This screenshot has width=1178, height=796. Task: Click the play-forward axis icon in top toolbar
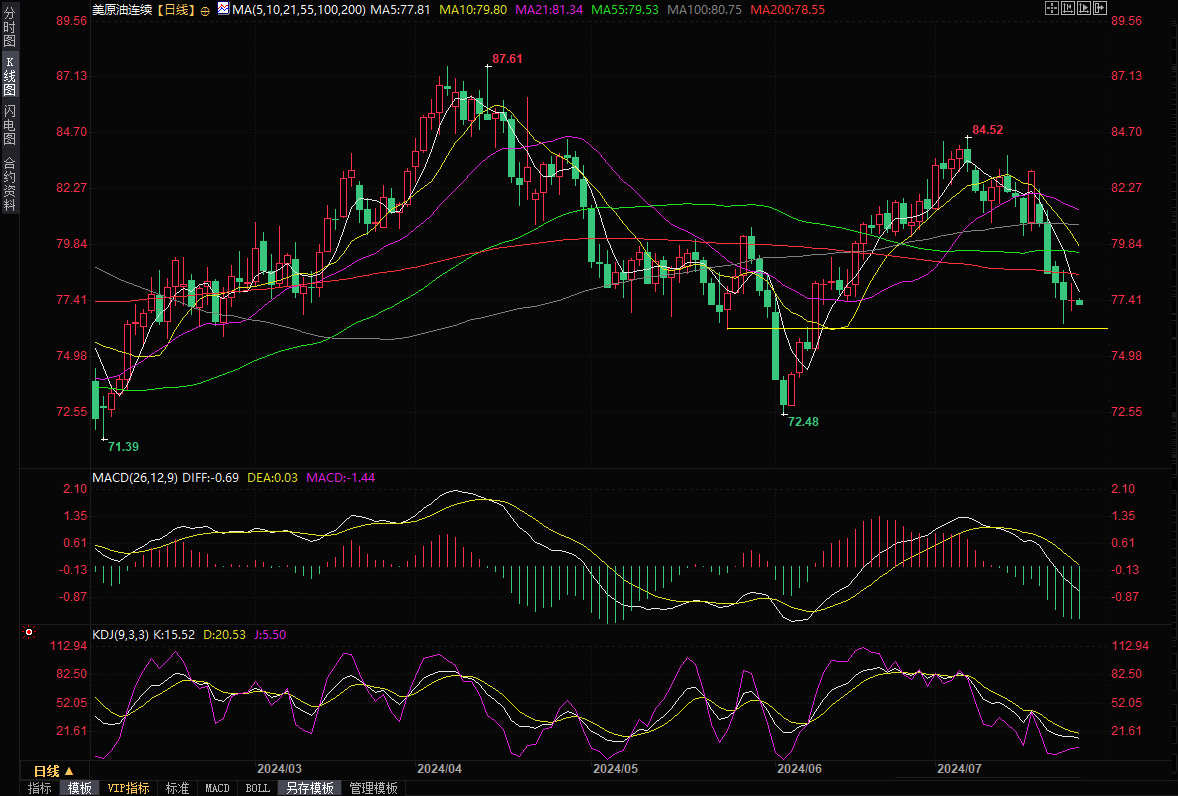[1084, 8]
